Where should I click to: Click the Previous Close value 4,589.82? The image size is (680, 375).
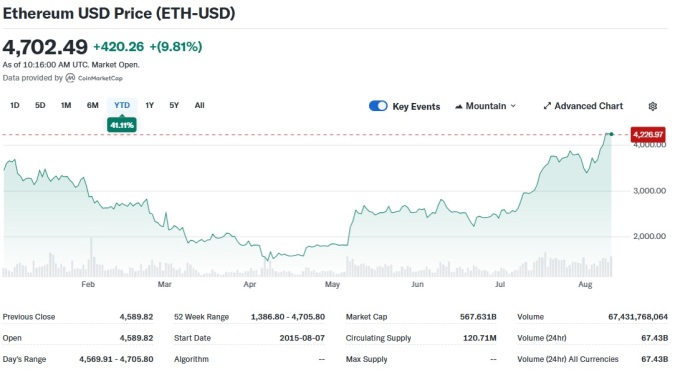136,317
